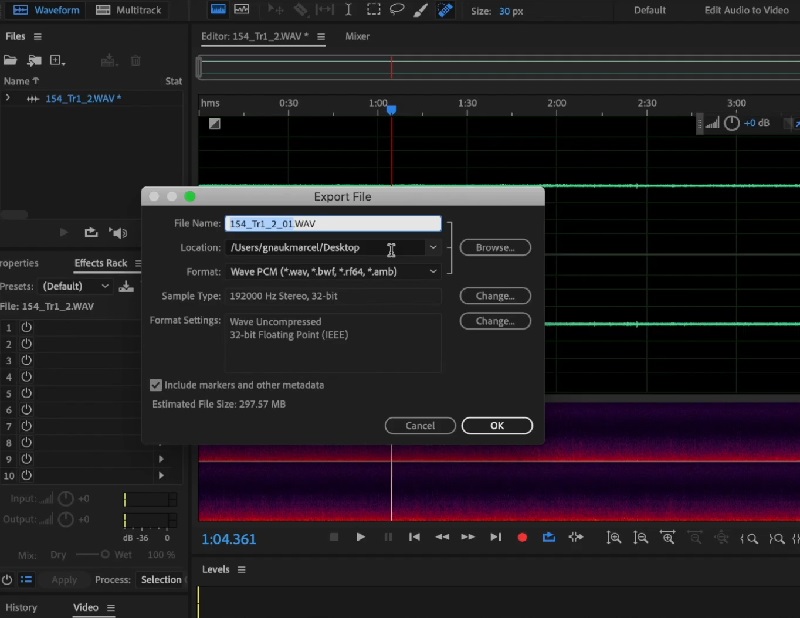Click the Browse button
Screen dimensions: 800x618
[495, 248]
